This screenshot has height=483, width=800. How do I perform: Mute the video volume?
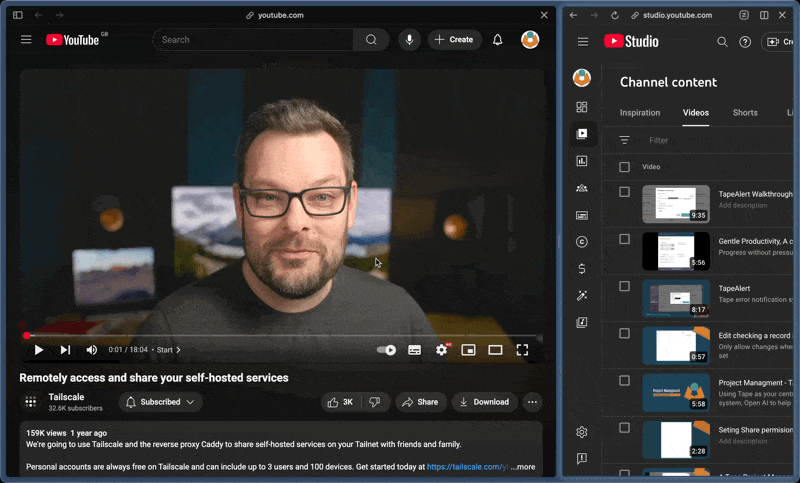coord(92,350)
